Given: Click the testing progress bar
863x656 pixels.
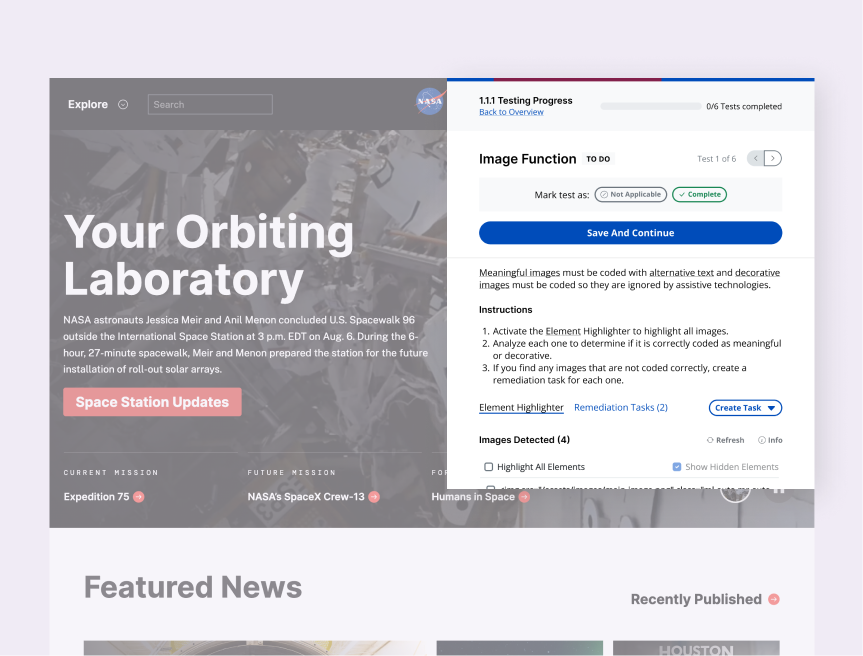Looking at the screenshot, I should pos(651,106).
